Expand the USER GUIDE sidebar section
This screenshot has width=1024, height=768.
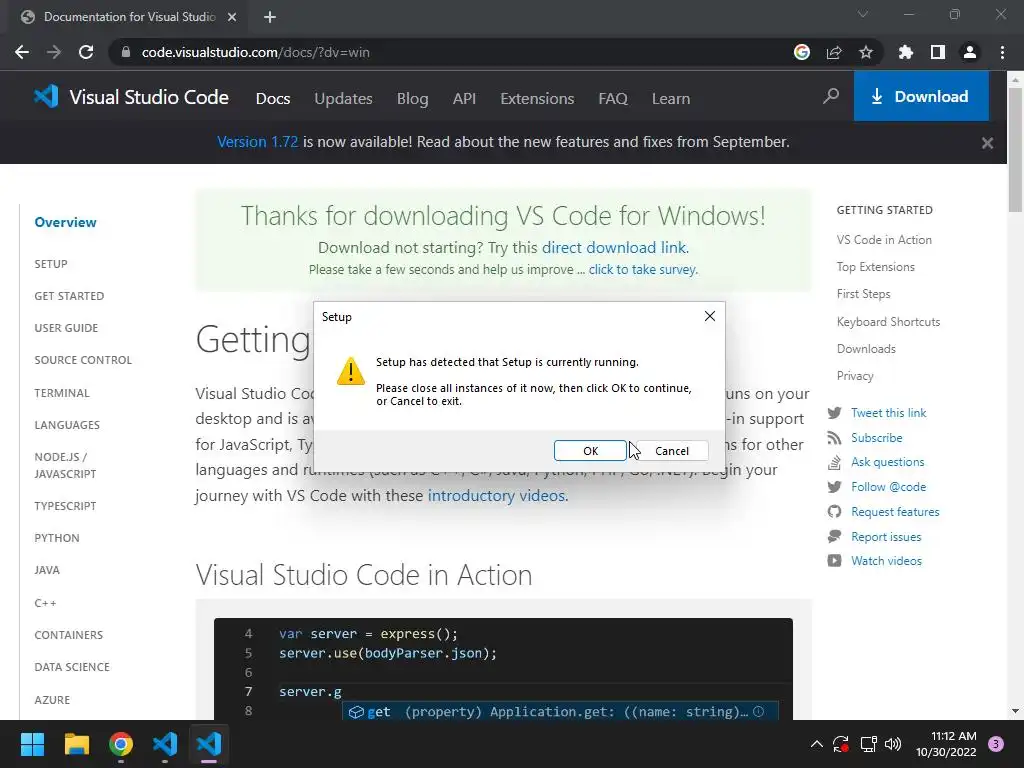point(66,328)
